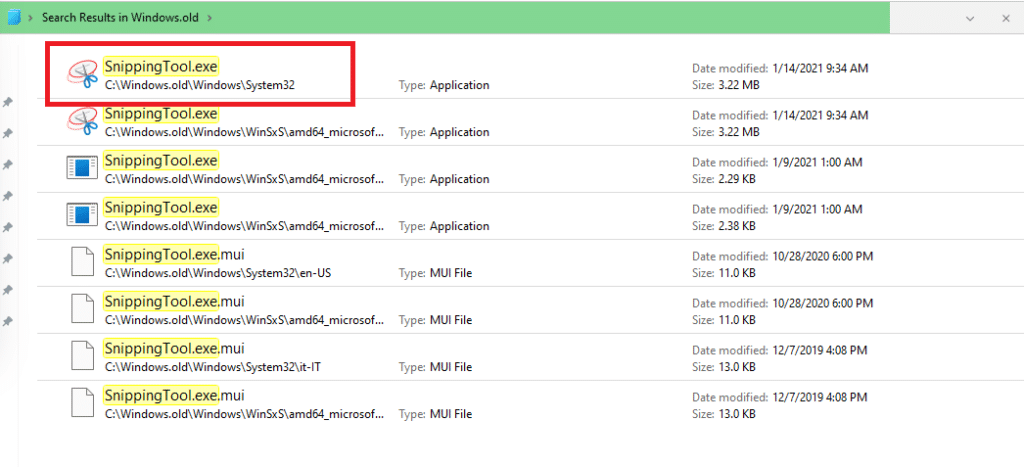Image resolution: width=1024 pixels, height=467 pixels.
Task: Select SnippingTool.exe name dated 1/14/2021 in WinSxS
Action: [161, 113]
